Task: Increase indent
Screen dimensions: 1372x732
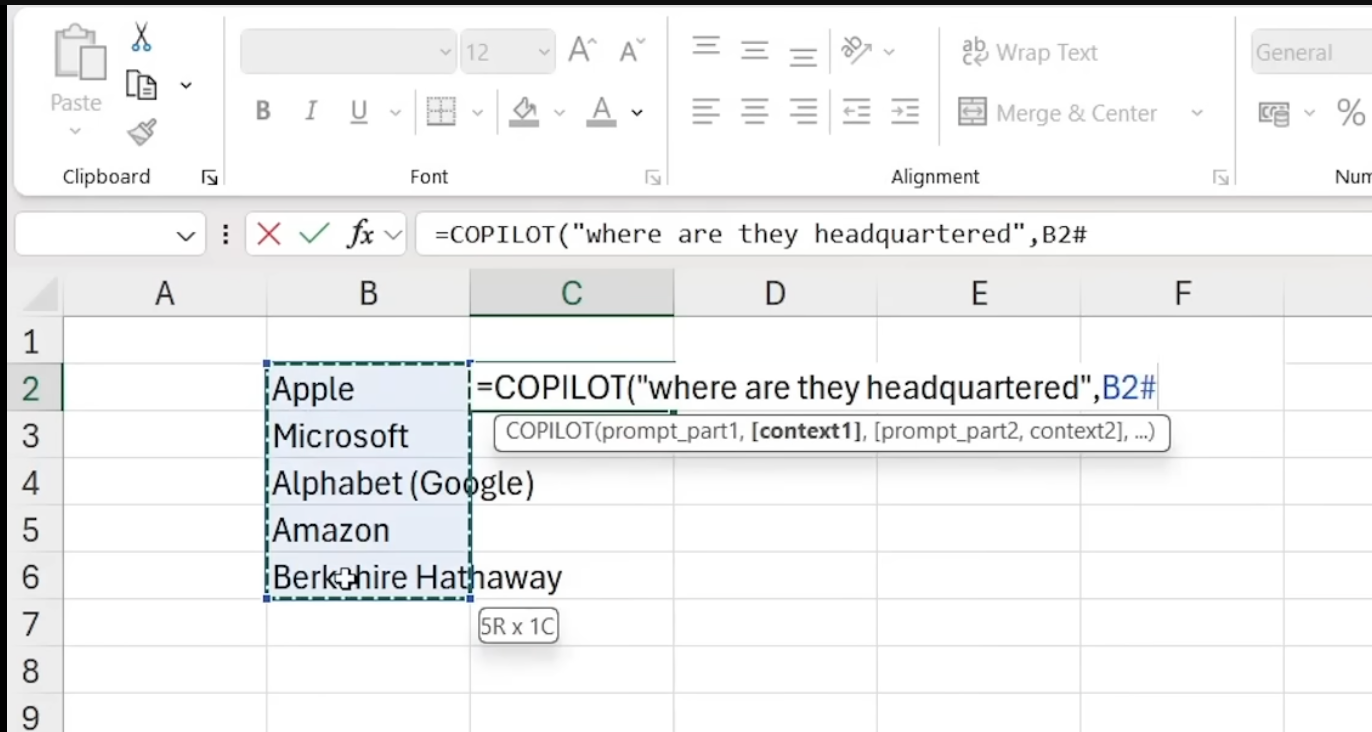Action: tap(905, 111)
